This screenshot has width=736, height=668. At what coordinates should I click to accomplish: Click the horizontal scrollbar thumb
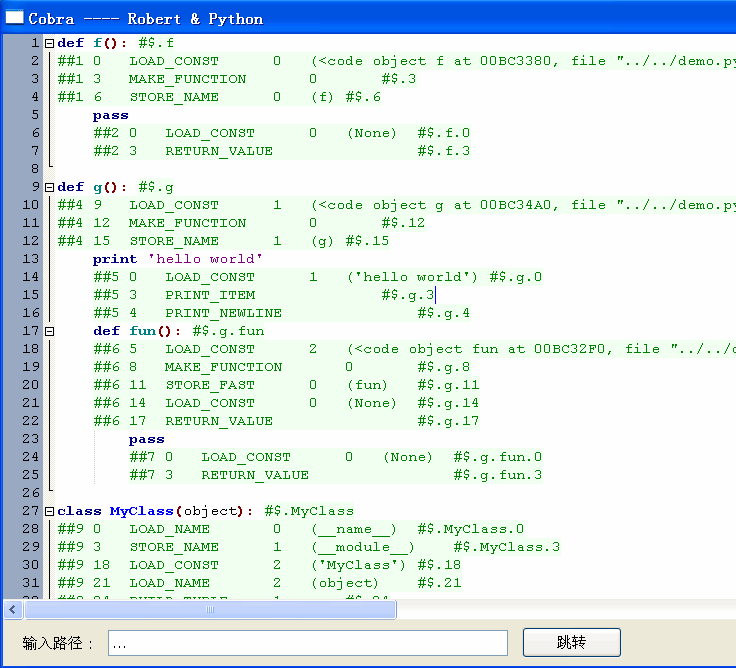210,609
